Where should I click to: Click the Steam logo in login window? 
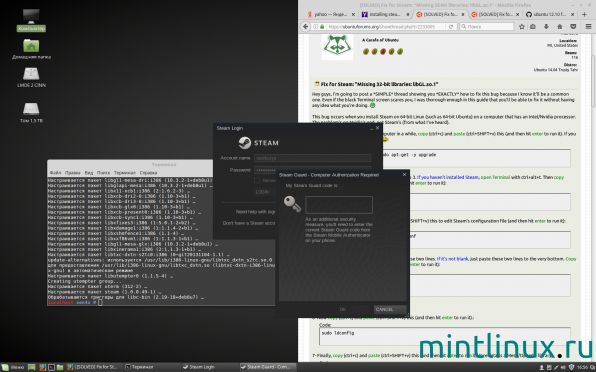tap(244, 143)
